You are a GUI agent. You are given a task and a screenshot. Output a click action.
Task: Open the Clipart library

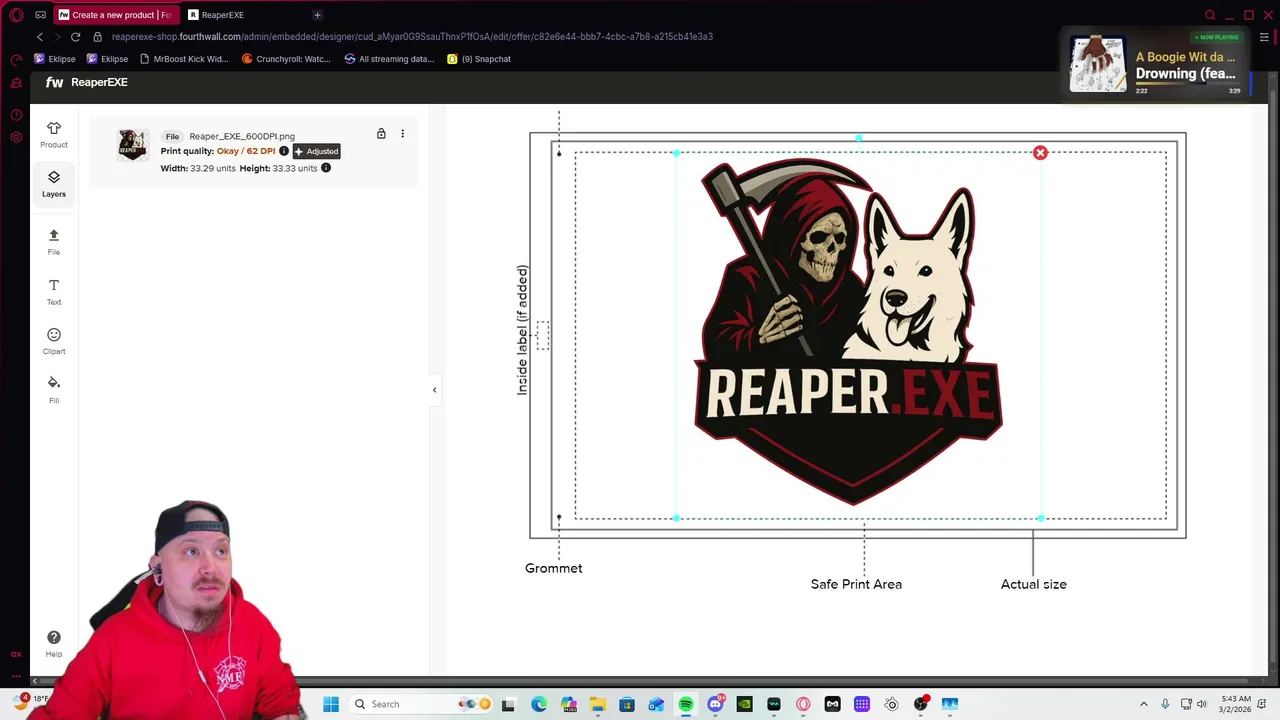[x=54, y=341]
